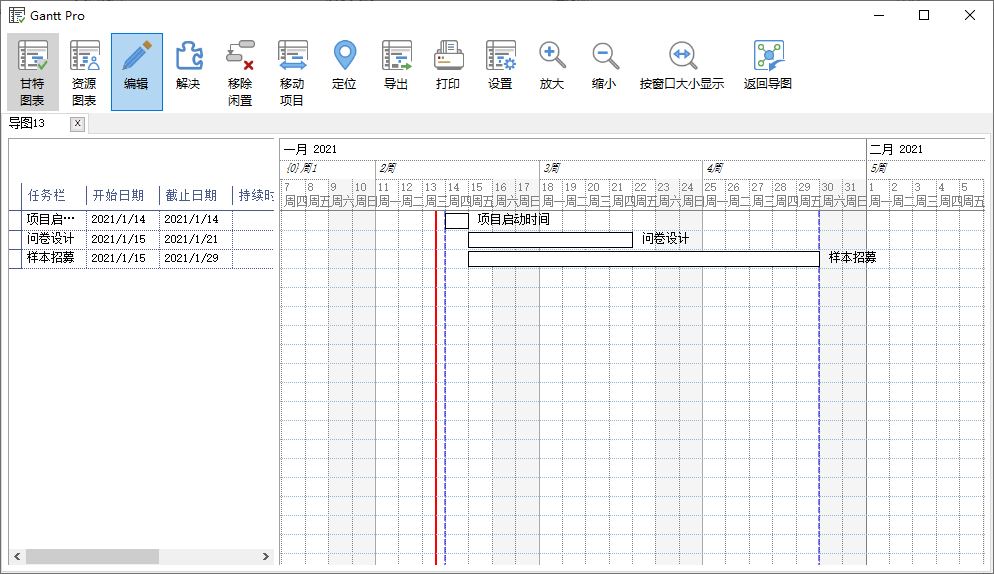Close the 导图13 tab with X
The height and width of the screenshot is (574, 994).
tap(78, 123)
